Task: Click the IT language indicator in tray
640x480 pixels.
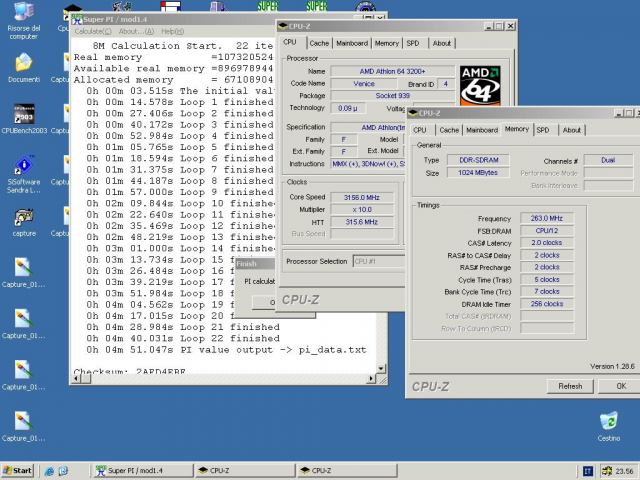Action: (587, 471)
